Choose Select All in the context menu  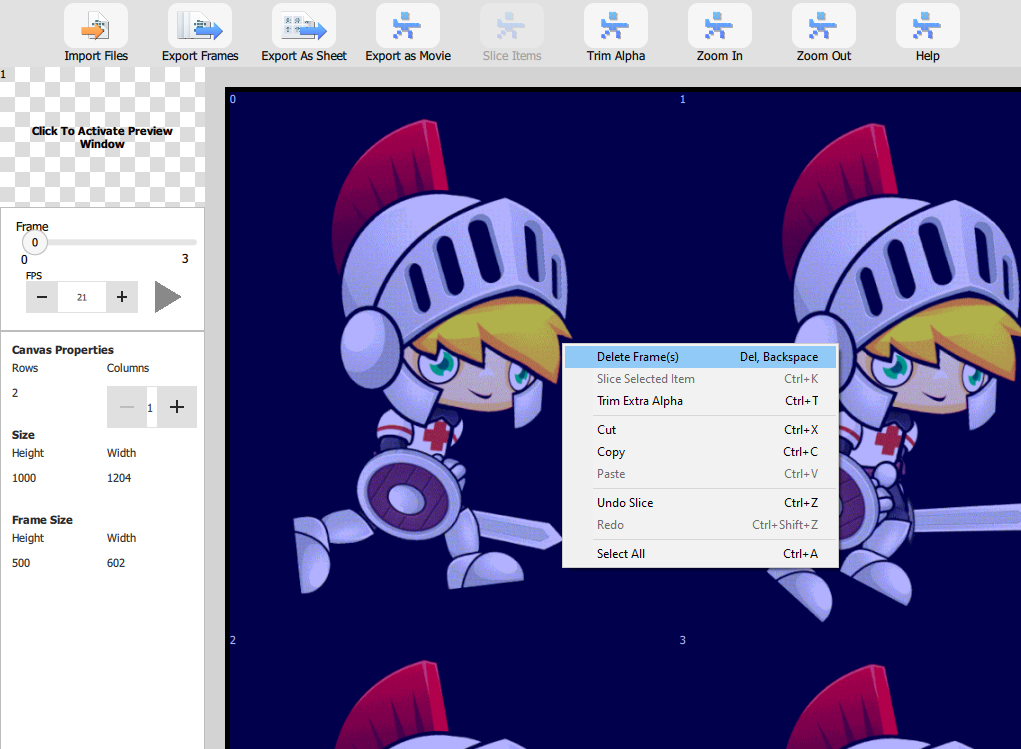(x=700, y=554)
